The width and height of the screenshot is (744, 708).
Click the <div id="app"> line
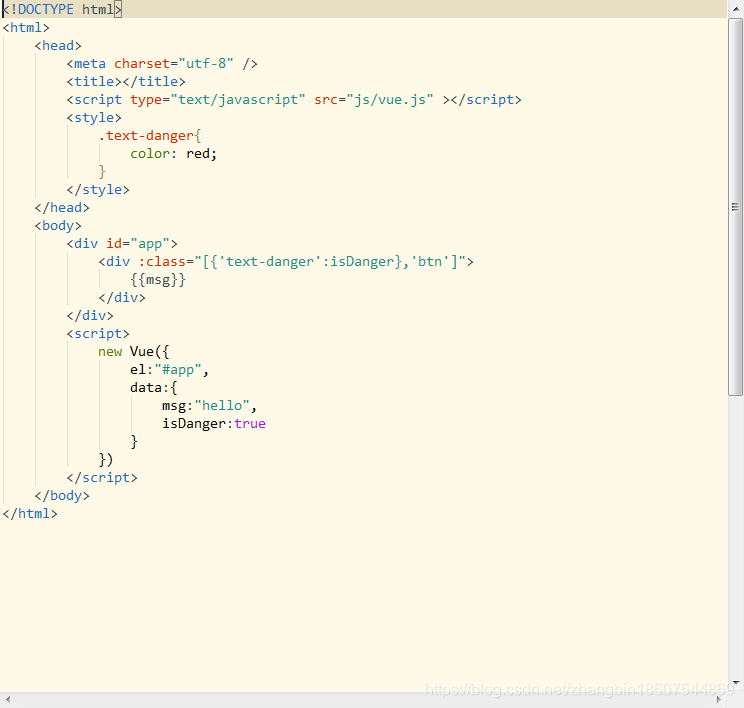122,244
